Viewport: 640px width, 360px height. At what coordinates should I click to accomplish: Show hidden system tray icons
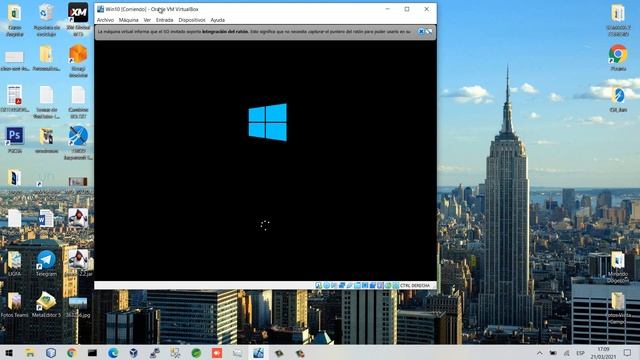pos(540,353)
